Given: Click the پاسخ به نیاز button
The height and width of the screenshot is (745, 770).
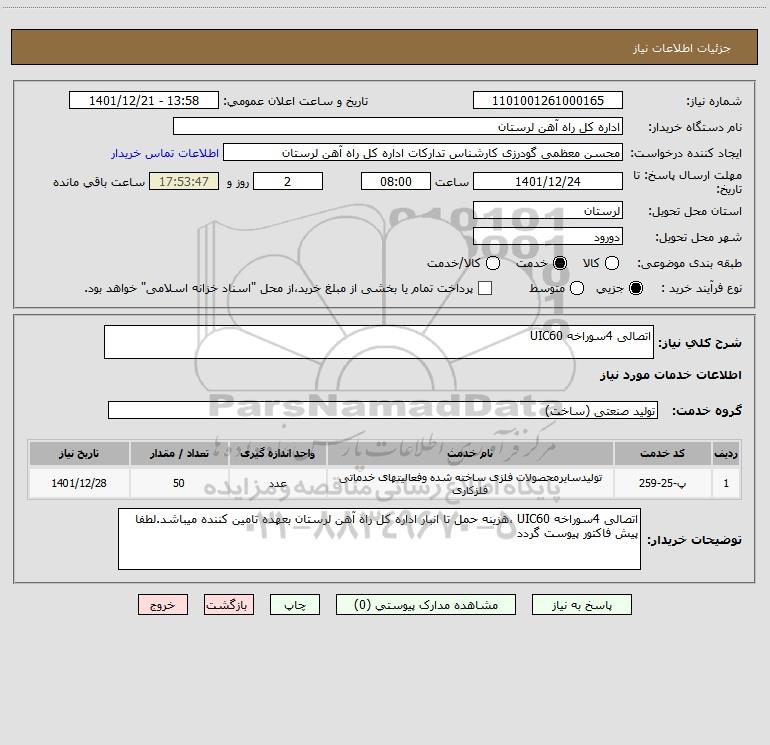Looking at the screenshot, I should click(581, 605).
